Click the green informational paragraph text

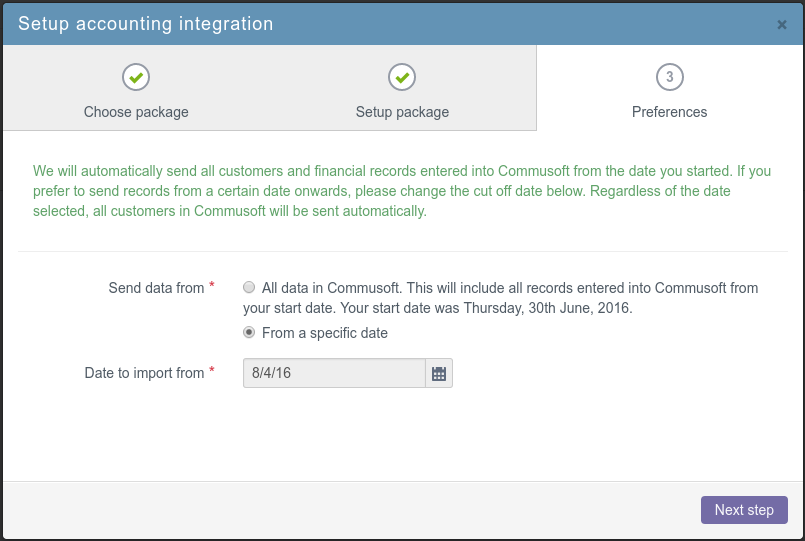[402, 190]
